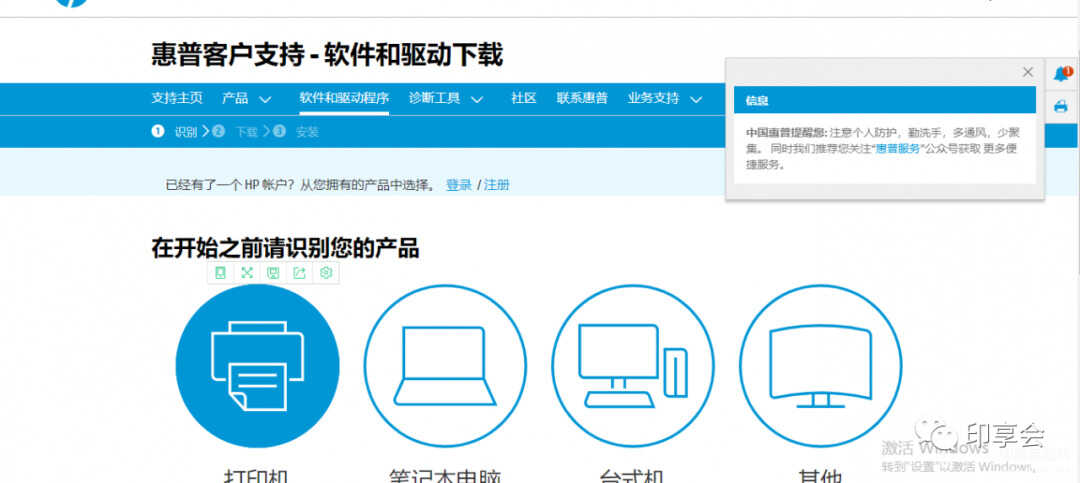Click the first green image-toolbar icon

[x=220, y=273]
